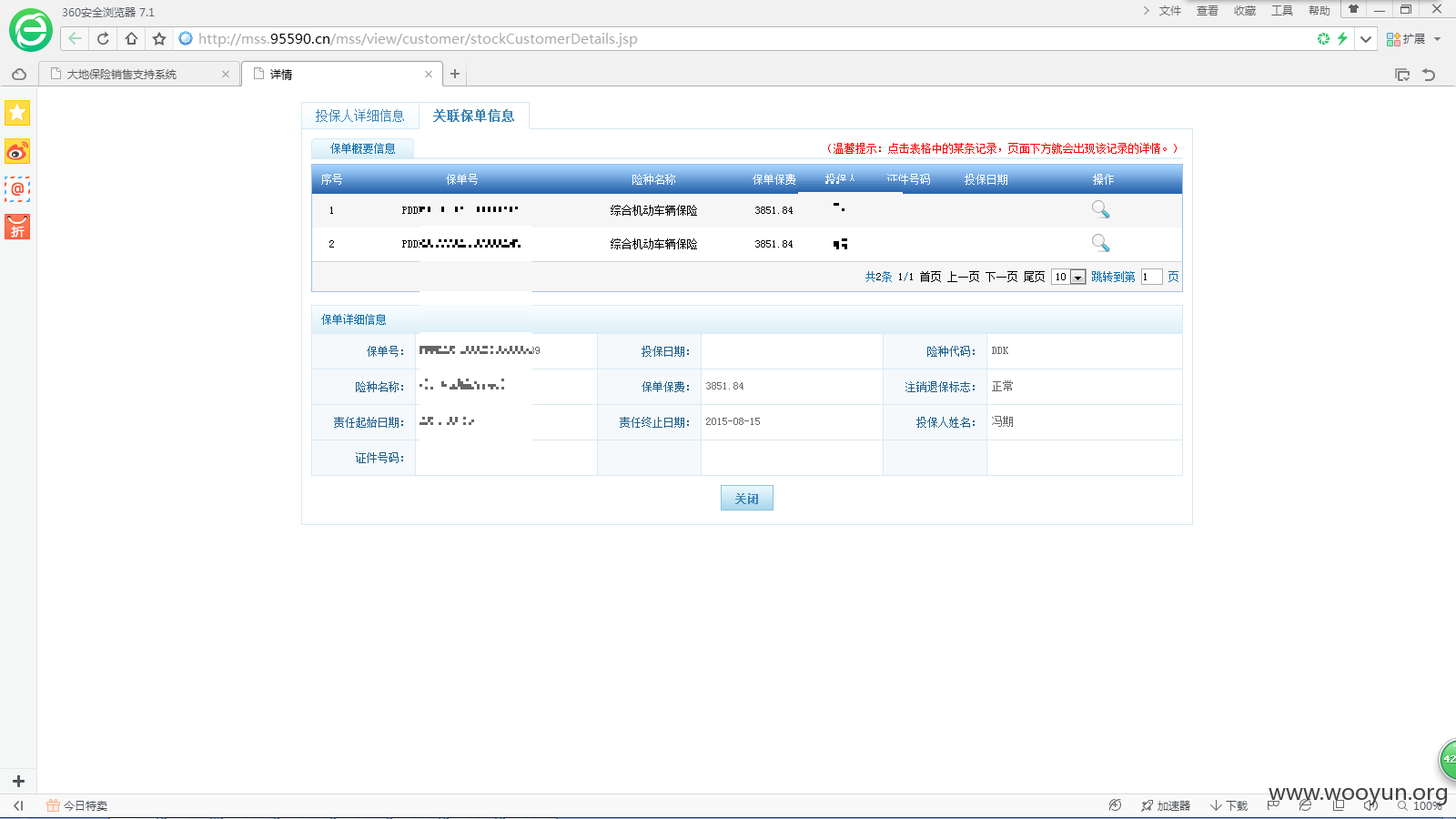
Task: Select 综合机动车辆保险 in row 2
Action: tap(653, 244)
